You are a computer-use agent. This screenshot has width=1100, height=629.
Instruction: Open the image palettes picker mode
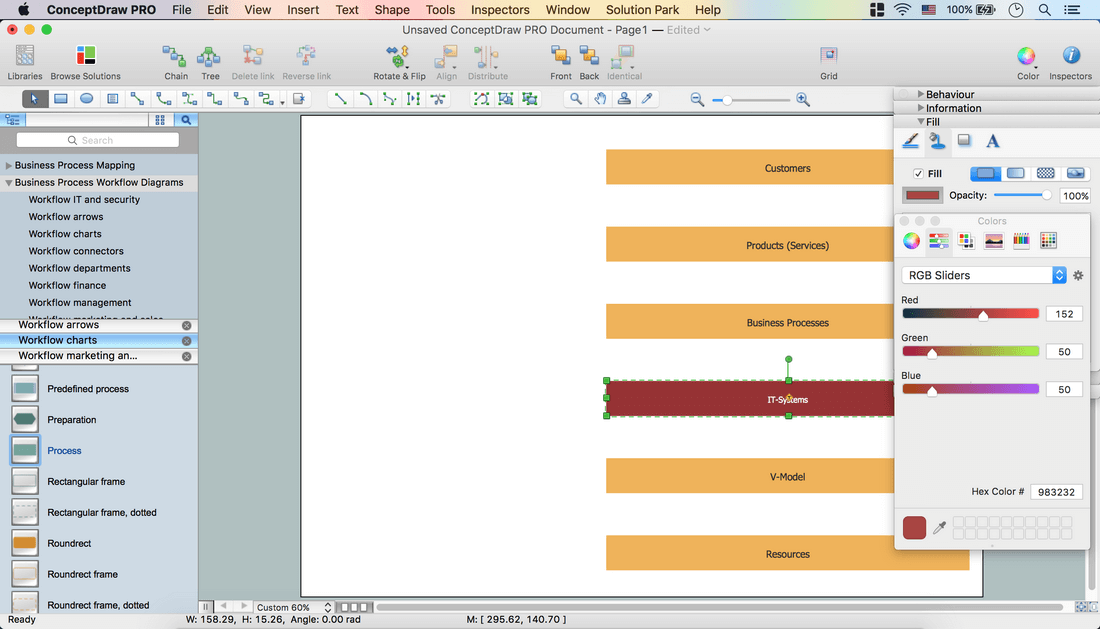(x=993, y=241)
